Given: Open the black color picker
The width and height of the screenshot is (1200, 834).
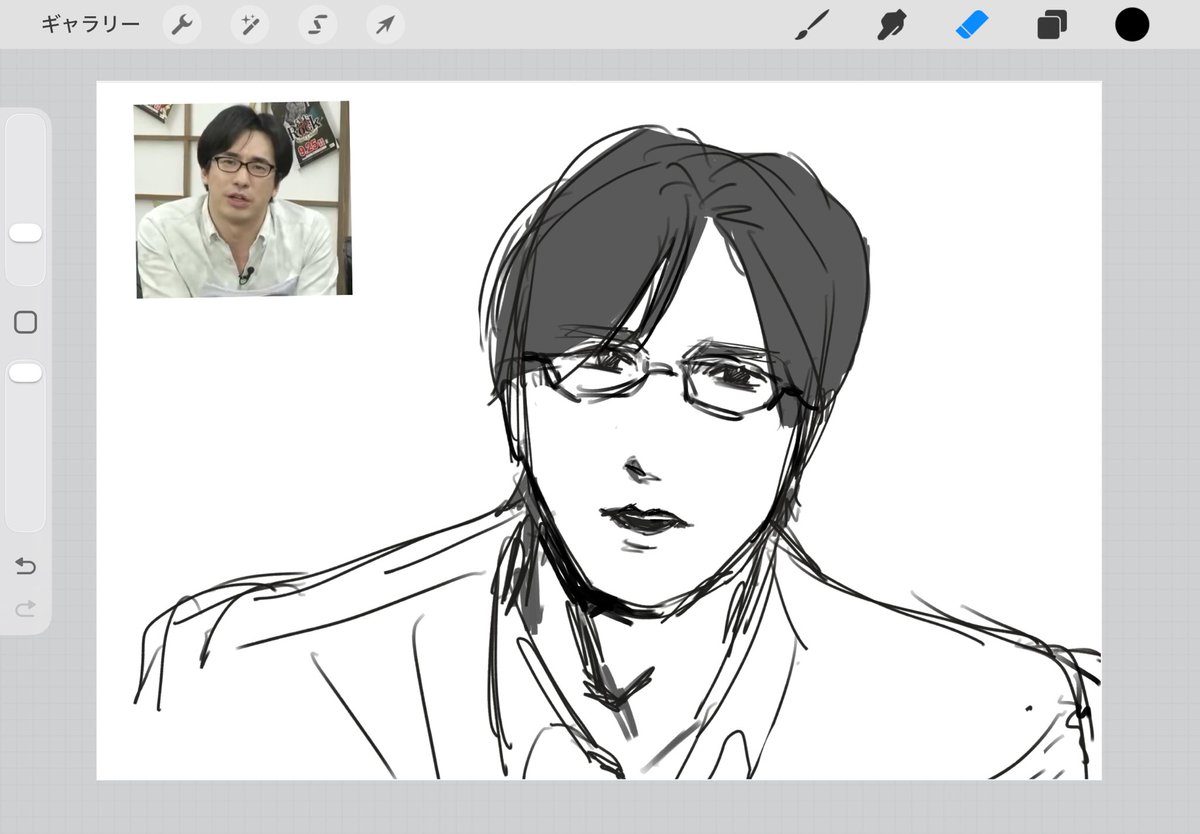Looking at the screenshot, I should click(x=1132, y=25).
